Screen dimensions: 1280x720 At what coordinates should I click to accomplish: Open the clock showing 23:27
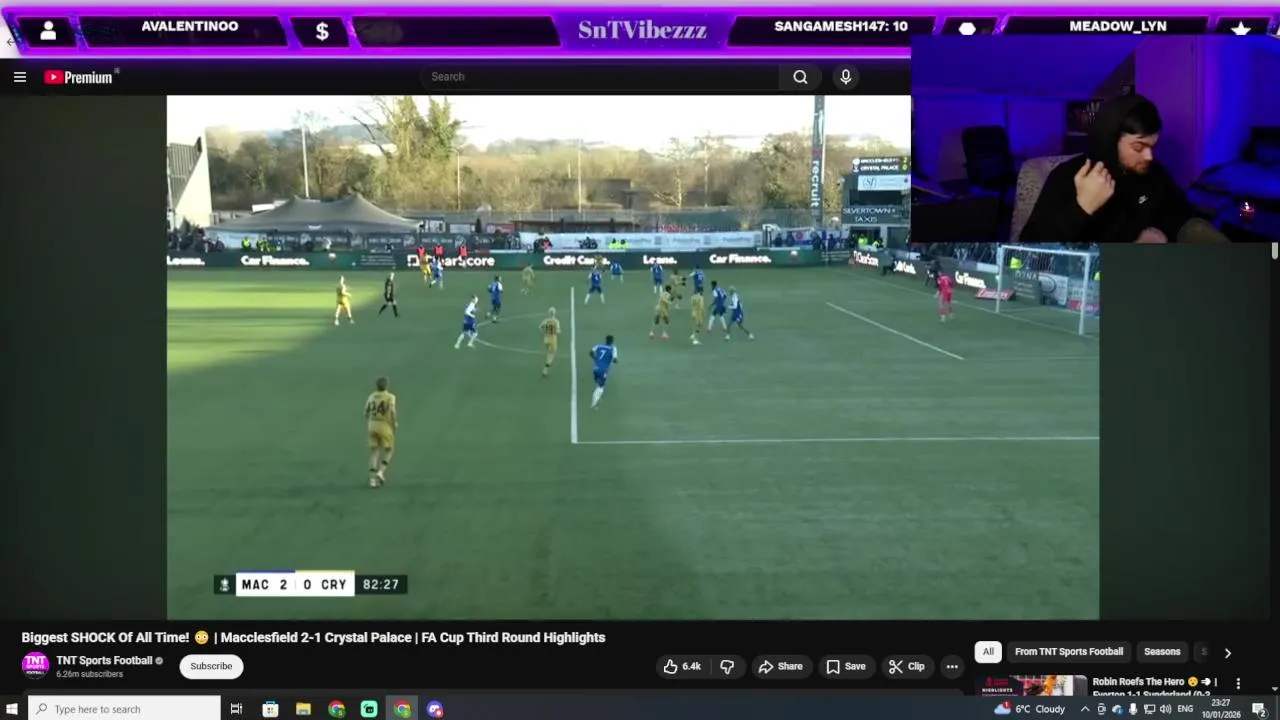tap(1221, 709)
